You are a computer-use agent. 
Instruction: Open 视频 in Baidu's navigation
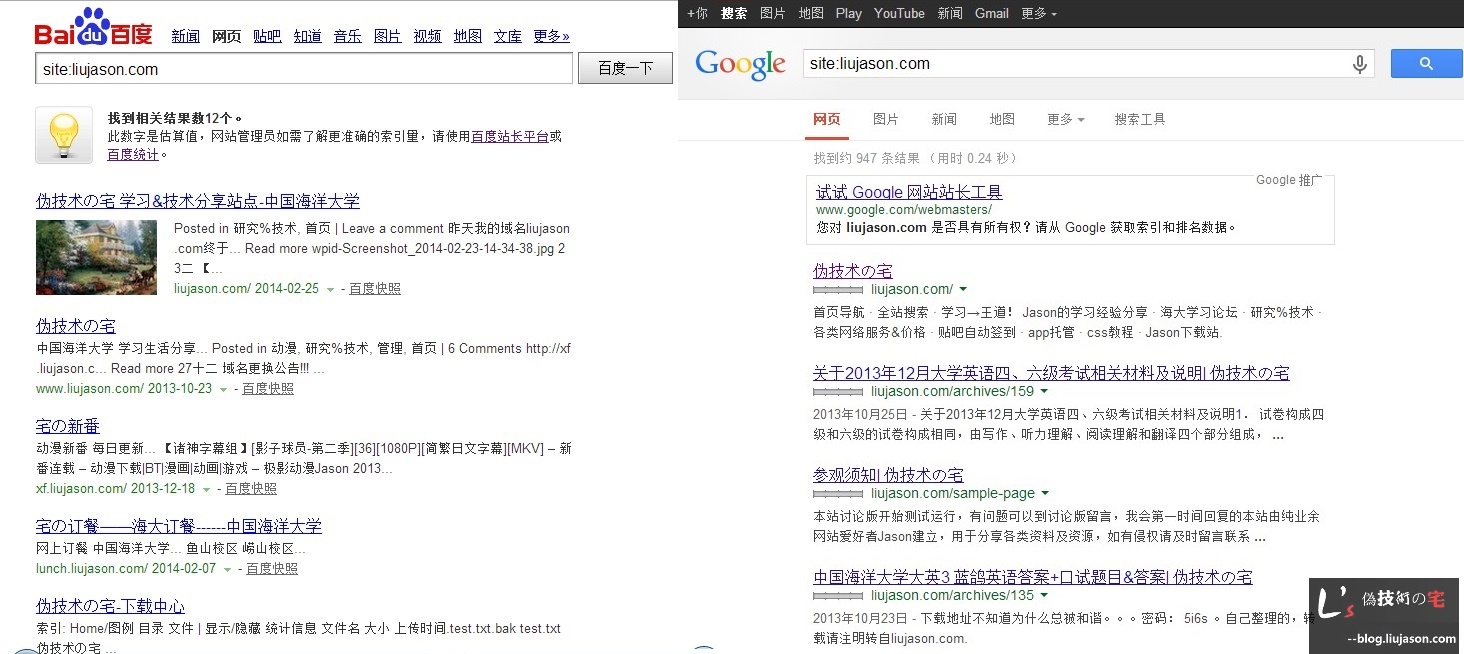(x=428, y=36)
